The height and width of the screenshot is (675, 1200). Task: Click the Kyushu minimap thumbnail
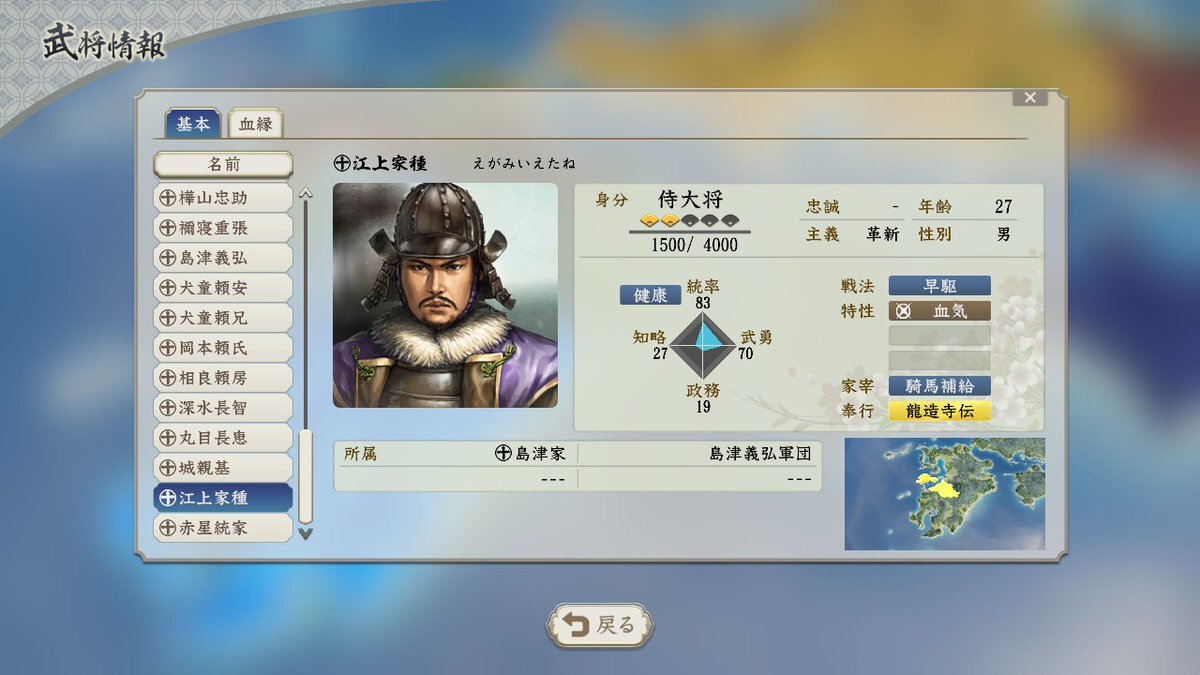point(944,494)
